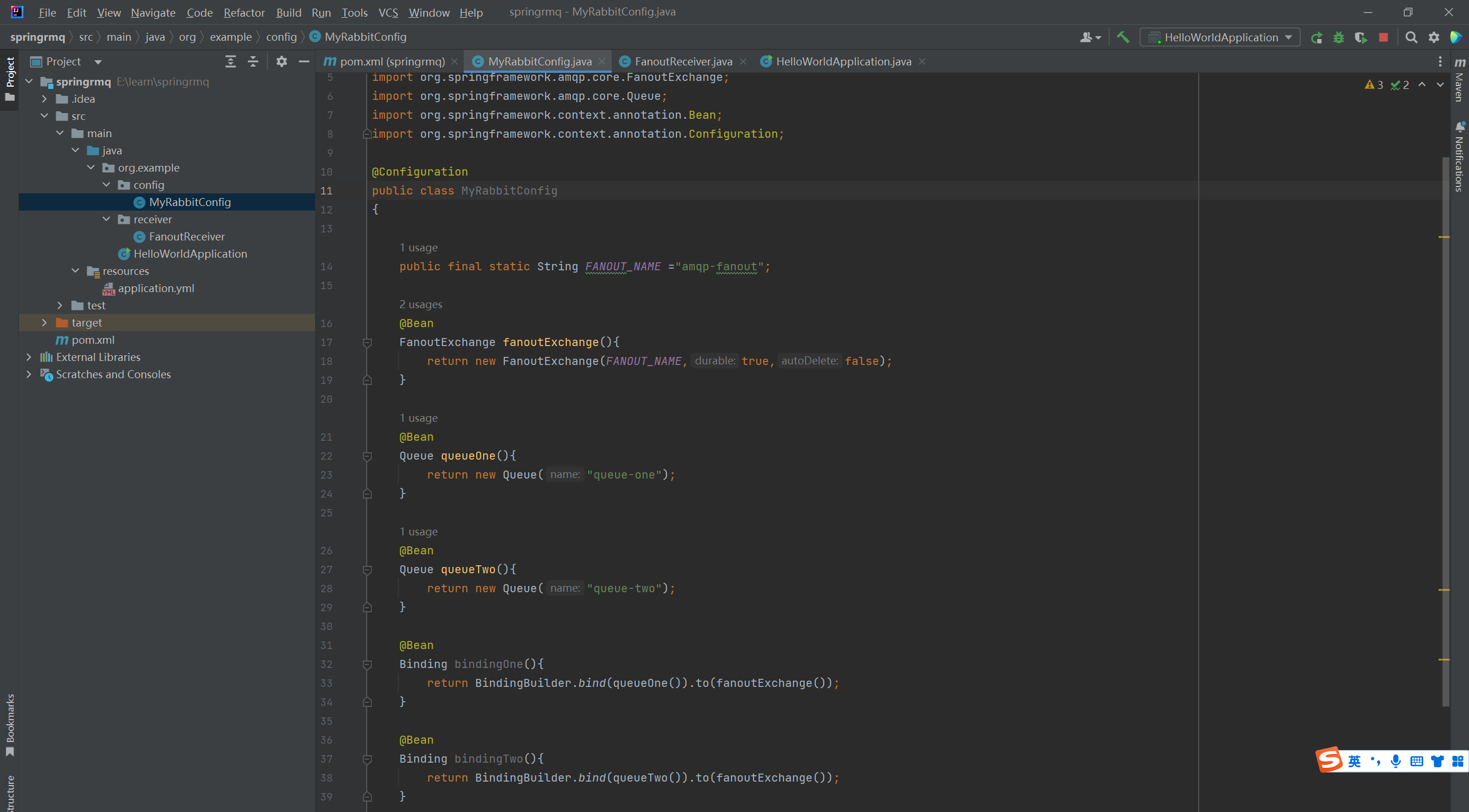Open HelloWorldApplication run configuration dropdown
Viewport: 1469px width, 812px height.
click(1221, 37)
